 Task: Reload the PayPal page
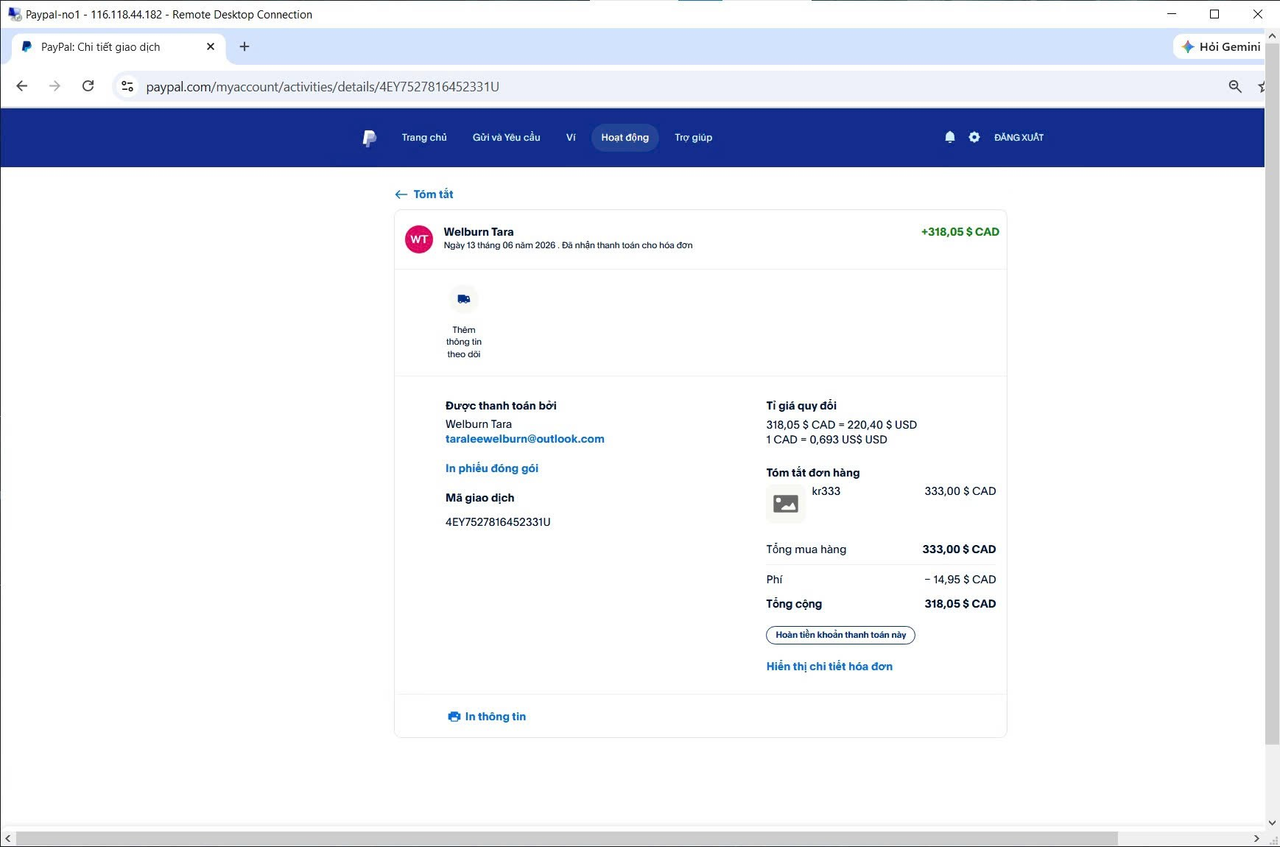(x=88, y=86)
